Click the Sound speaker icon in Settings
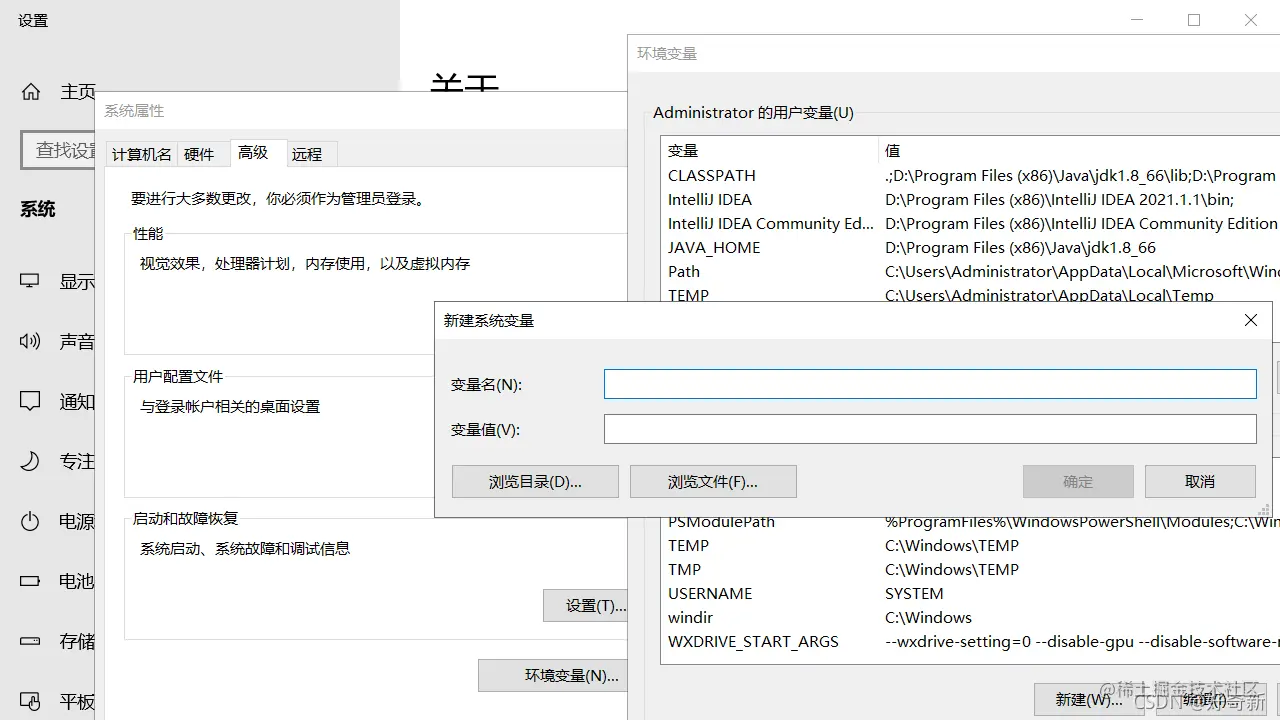Viewport: 1280px width, 720px height. 30,342
